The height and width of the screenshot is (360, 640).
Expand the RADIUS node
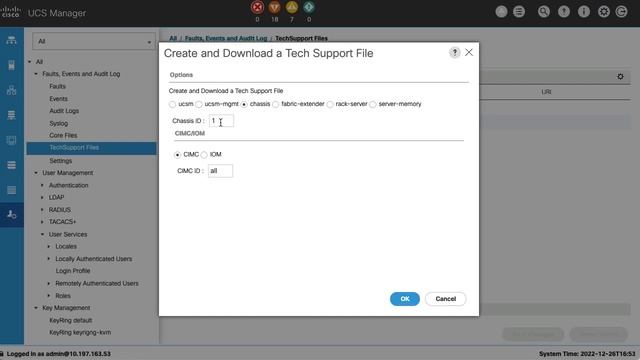[x=42, y=210]
